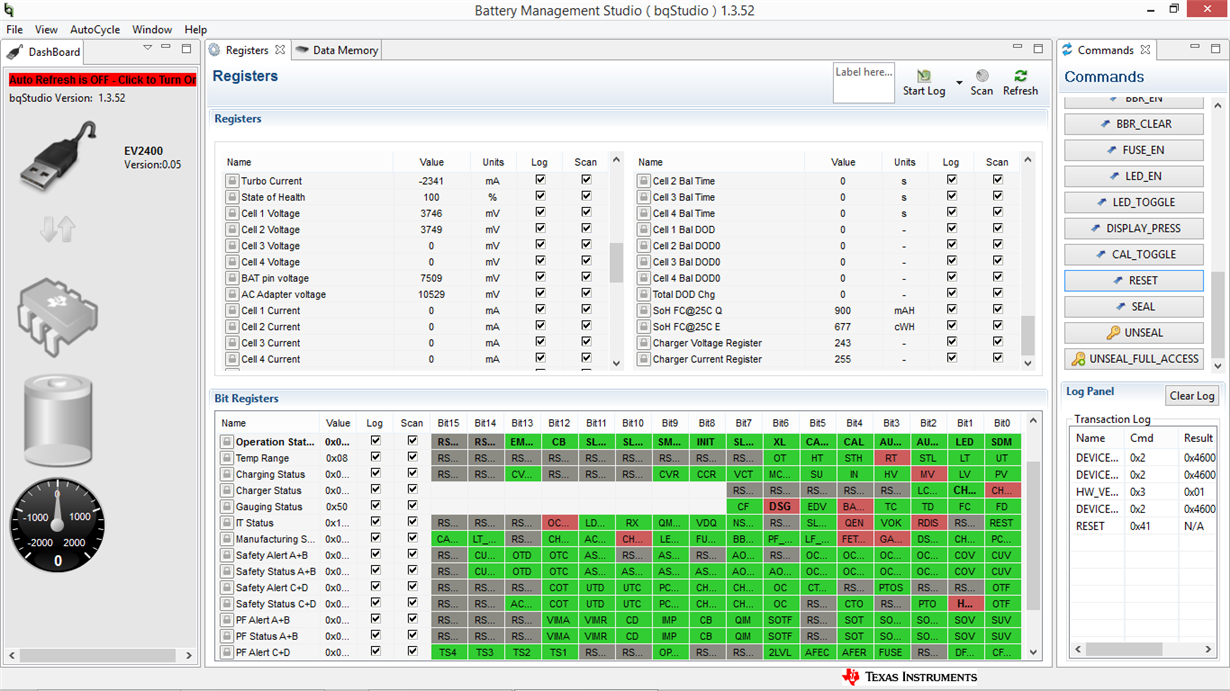This screenshot has height=691, width=1230.
Task: Open the Window menu
Action: [x=152, y=30]
